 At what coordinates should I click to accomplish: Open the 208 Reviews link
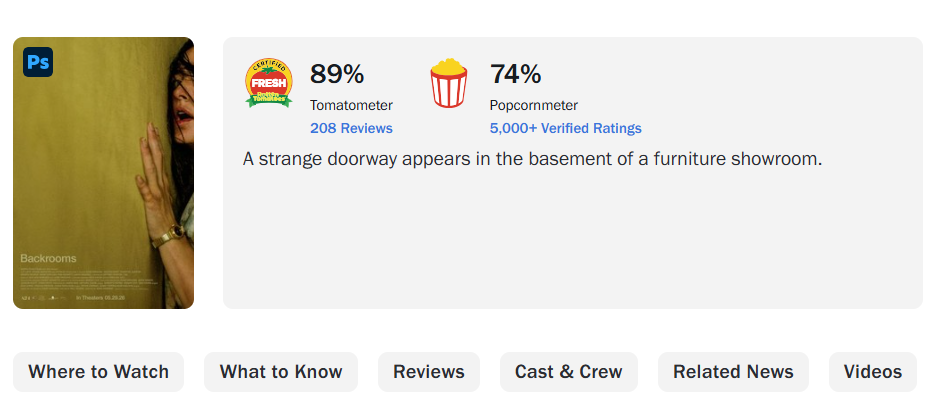click(x=351, y=128)
